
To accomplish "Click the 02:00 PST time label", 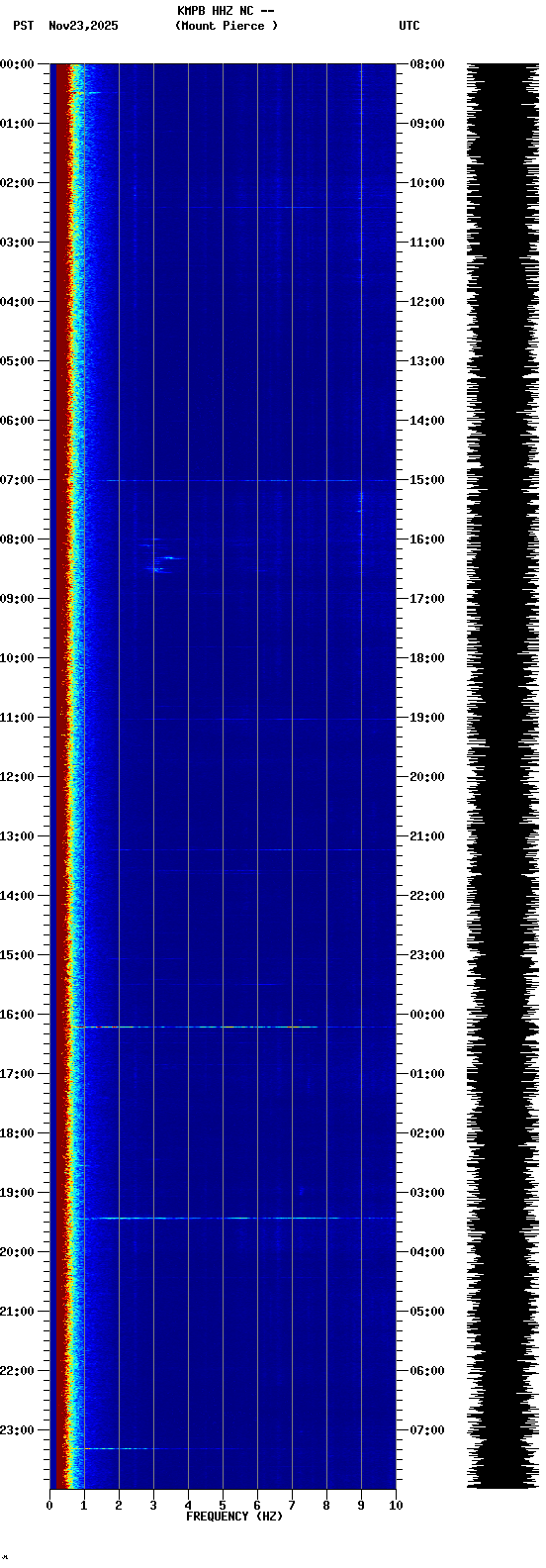I will pos(17,183).
